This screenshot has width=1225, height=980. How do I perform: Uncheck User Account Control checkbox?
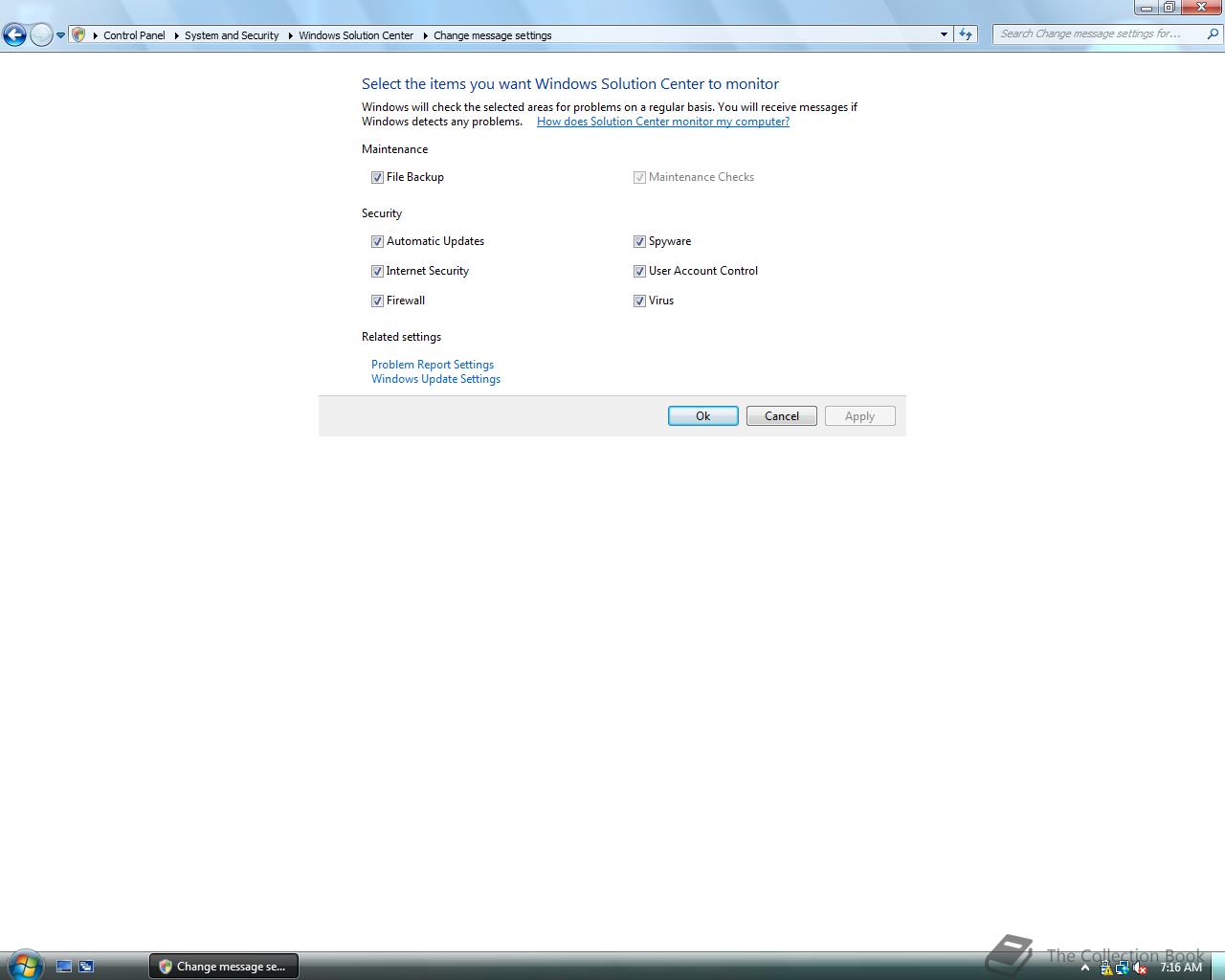(639, 271)
